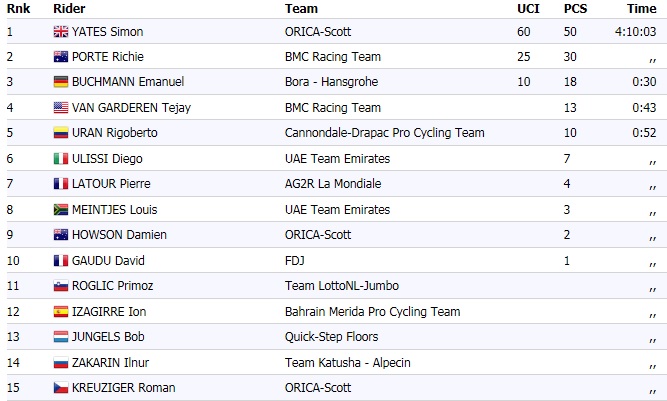Viewport: 667px width, 401px height.
Task: Open rider PORTE Richie's profile
Action: click(110, 57)
